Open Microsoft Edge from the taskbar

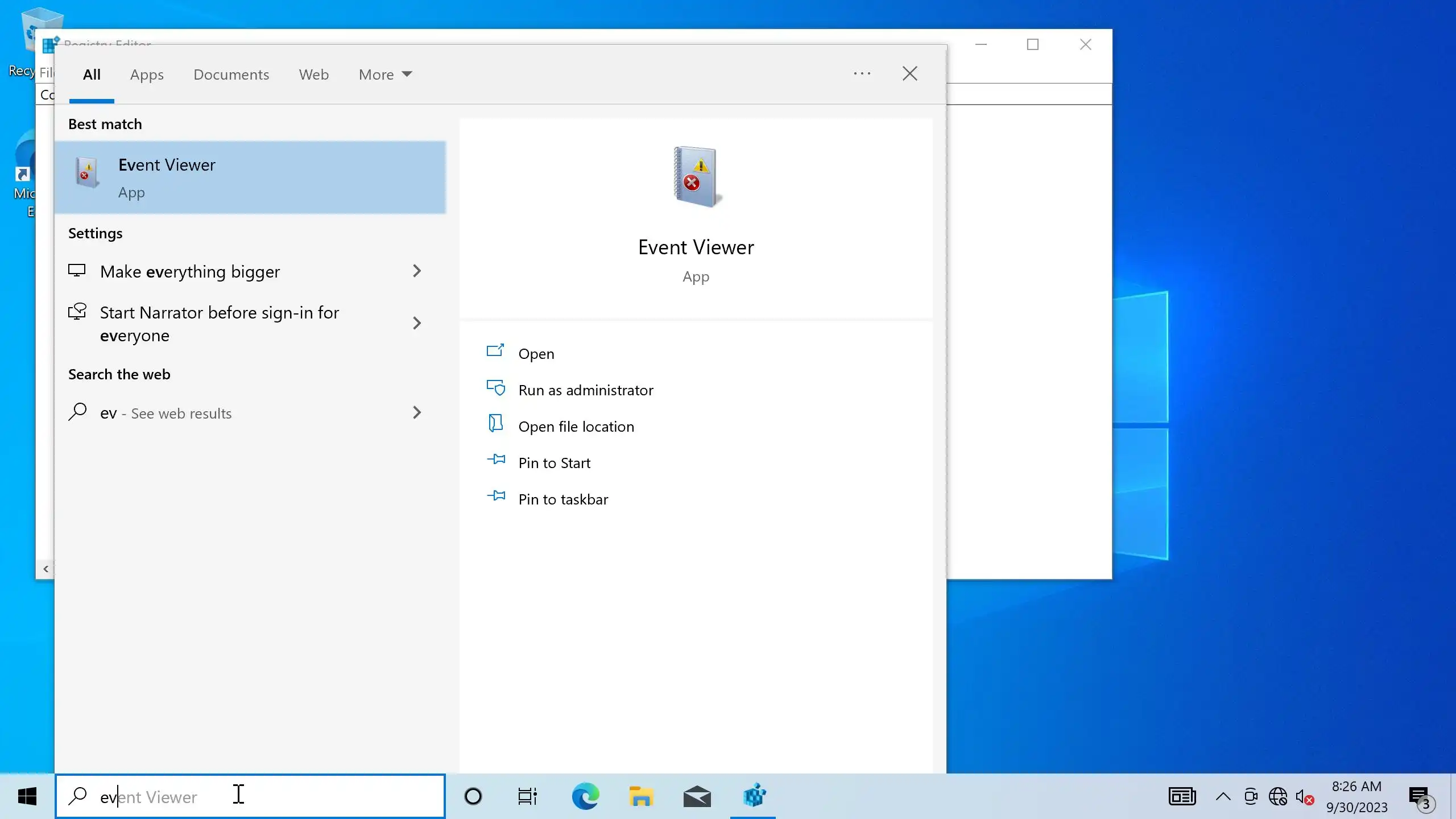point(585,796)
